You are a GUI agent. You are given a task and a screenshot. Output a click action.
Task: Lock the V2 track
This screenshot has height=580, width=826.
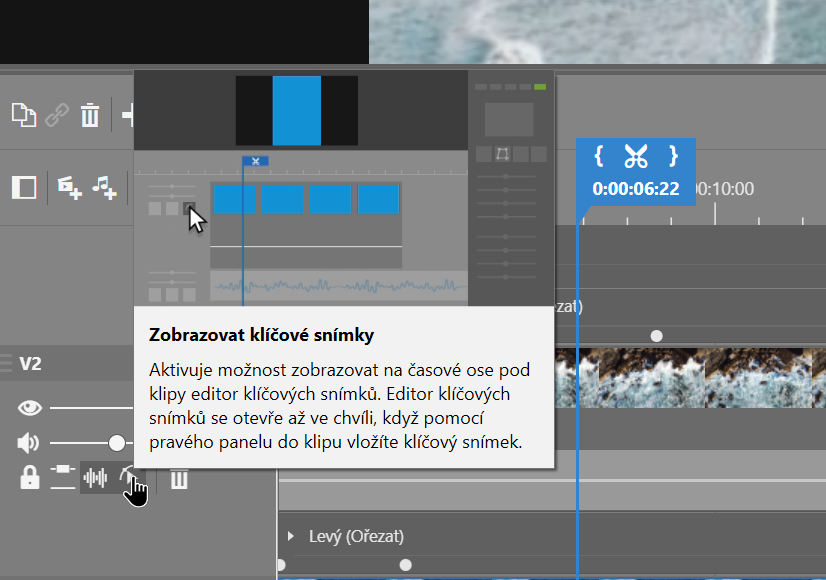pyautogui.click(x=29, y=479)
